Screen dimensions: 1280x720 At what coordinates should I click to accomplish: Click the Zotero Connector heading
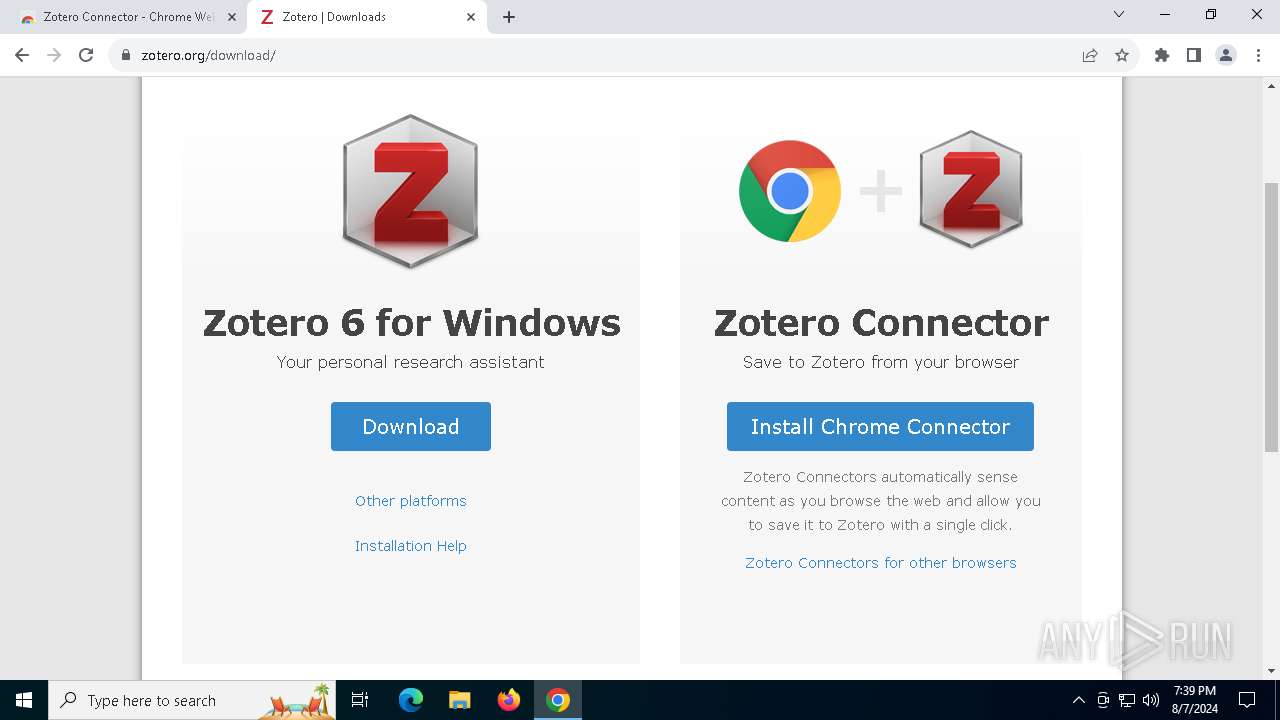(x=881, y=323)
